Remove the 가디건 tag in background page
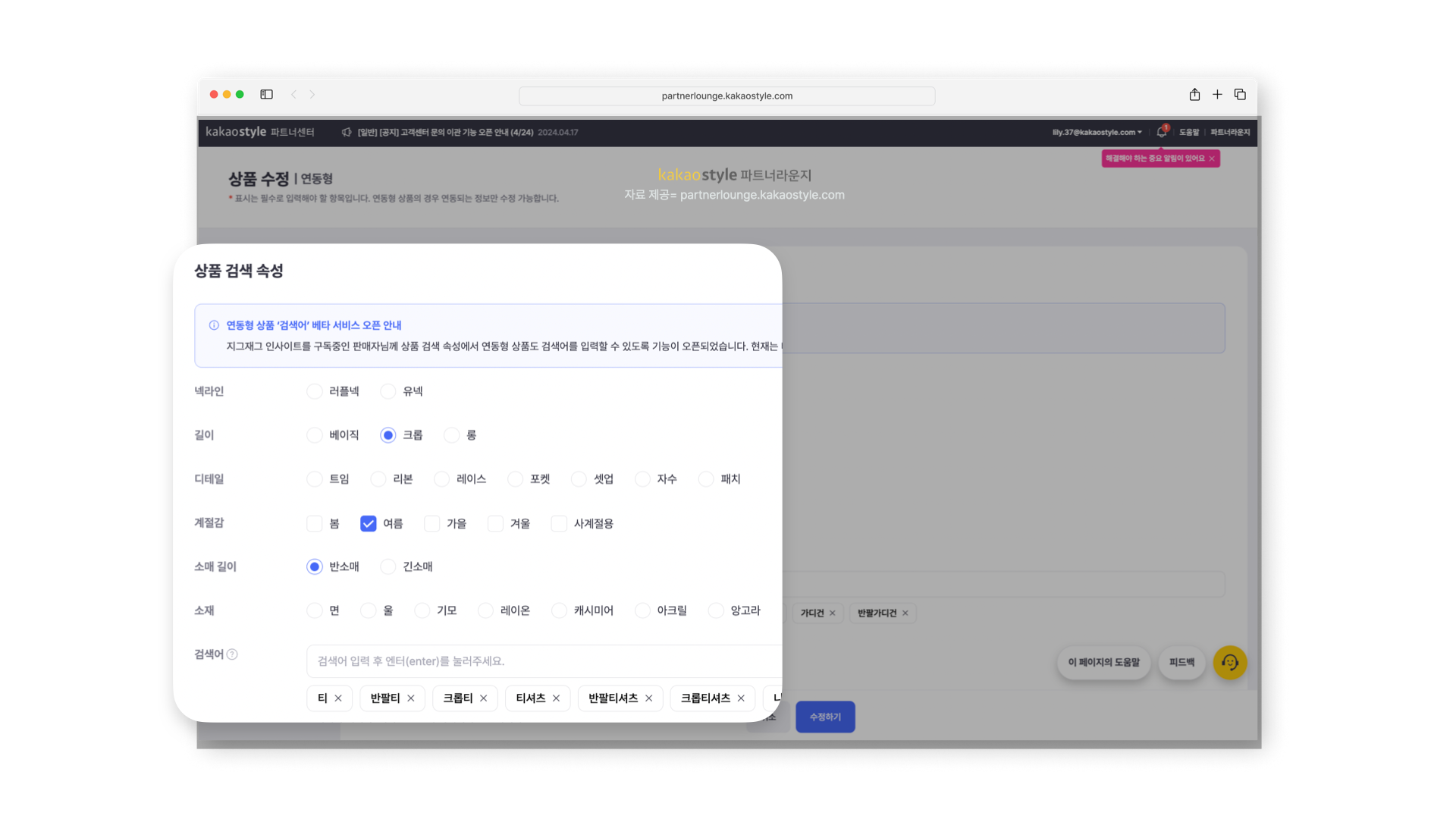Image resolution: width=1456 pixels, height=819 pixels. (833, 613)
